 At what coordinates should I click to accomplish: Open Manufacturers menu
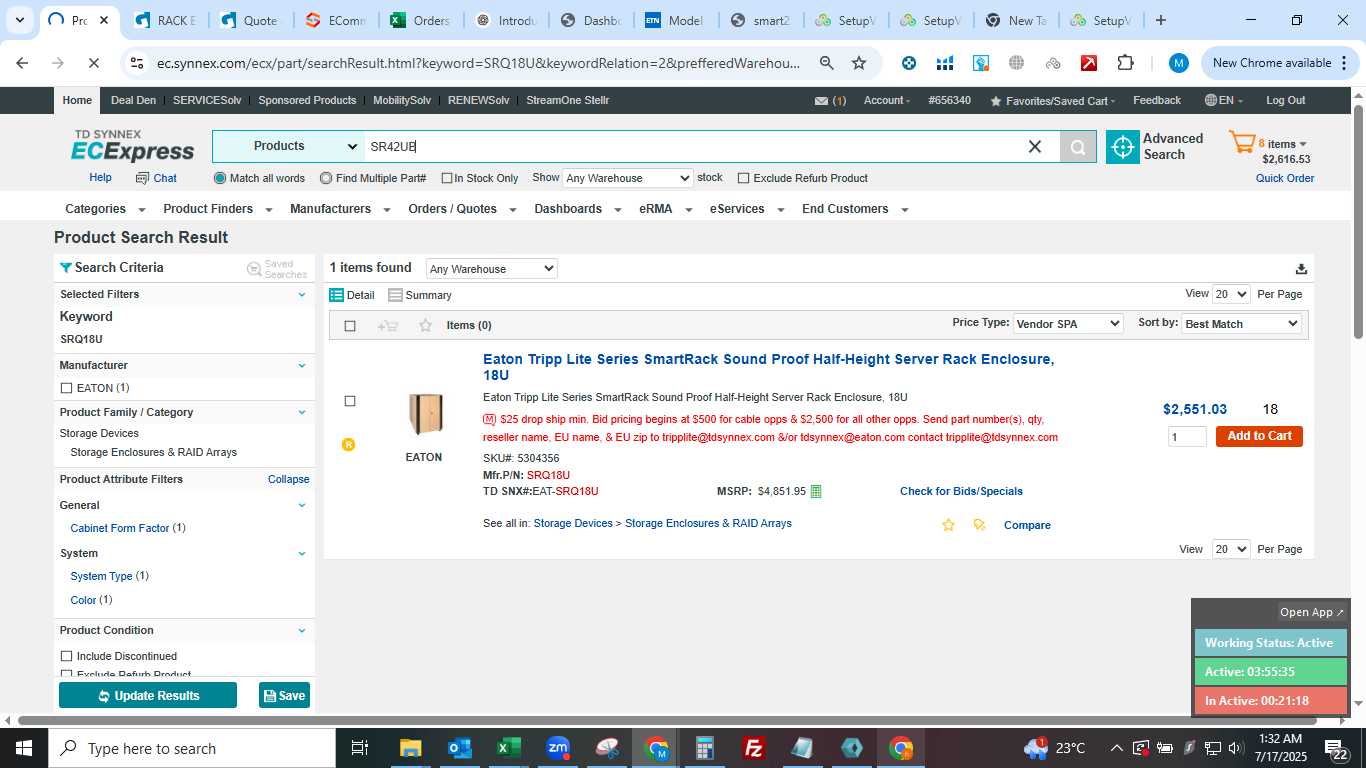pos(338,209)
